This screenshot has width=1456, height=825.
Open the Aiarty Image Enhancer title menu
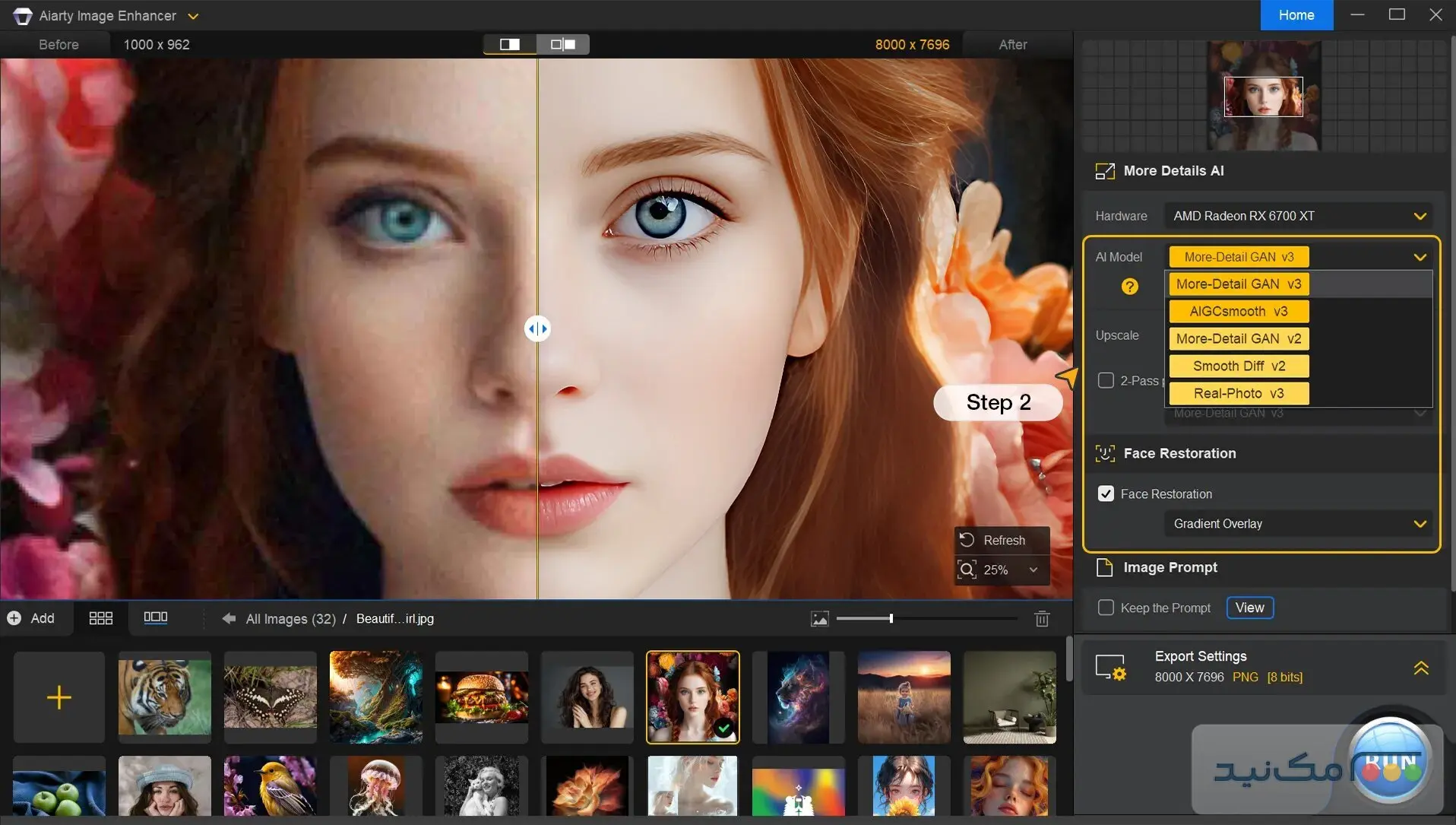click(194, 15)
